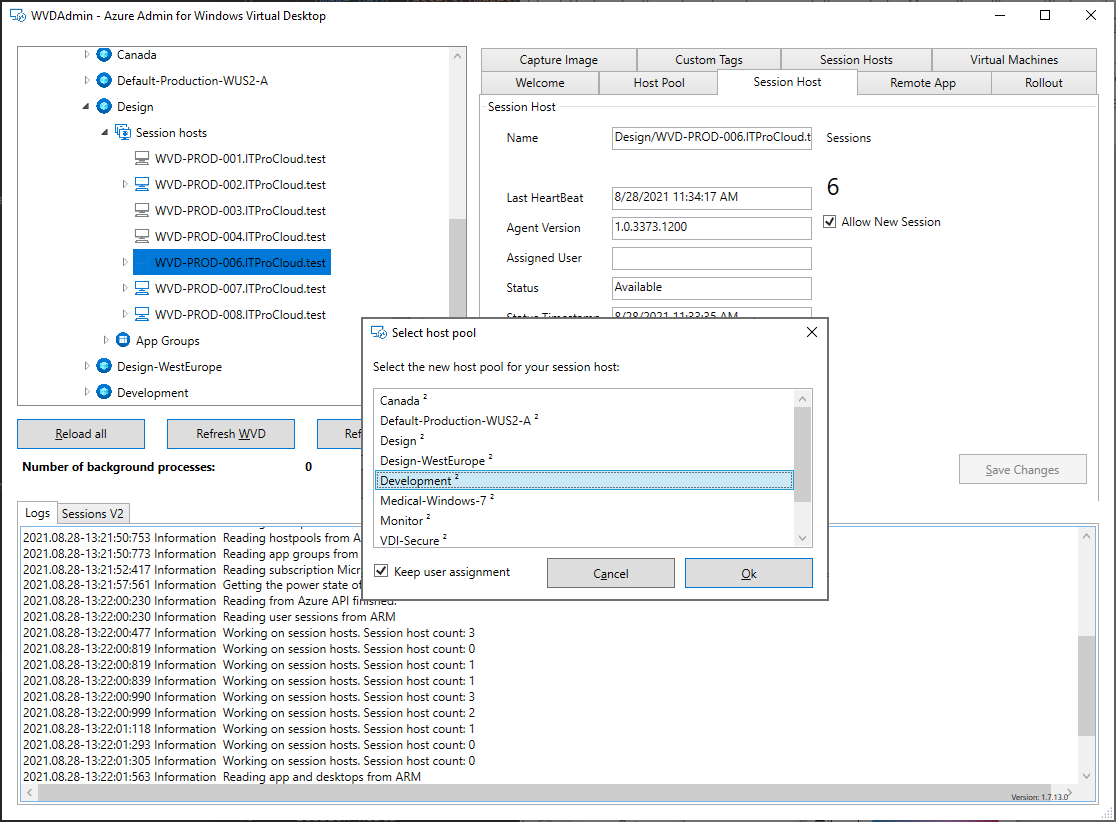This screenshot has width=1116, height=822.
Task: Click the Name input field
Action: click(x=712, y=137)
